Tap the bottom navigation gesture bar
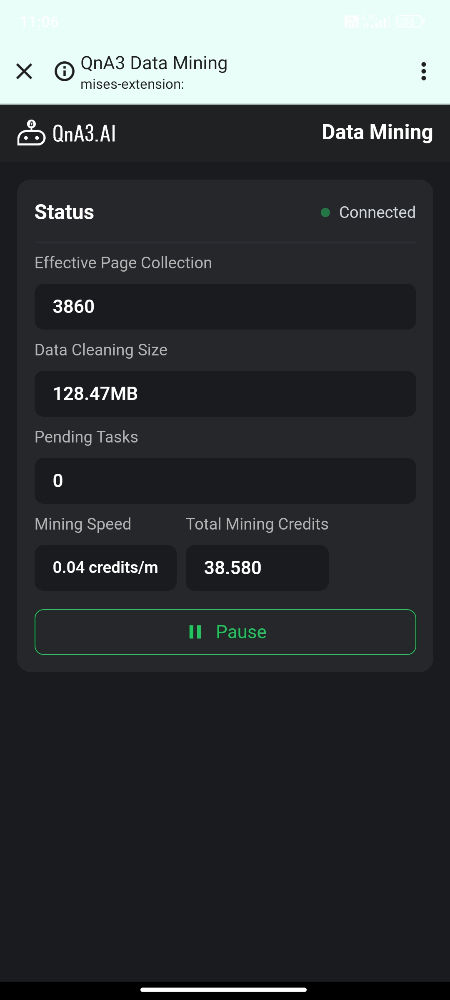450x1000 pixels. [224, 990]
